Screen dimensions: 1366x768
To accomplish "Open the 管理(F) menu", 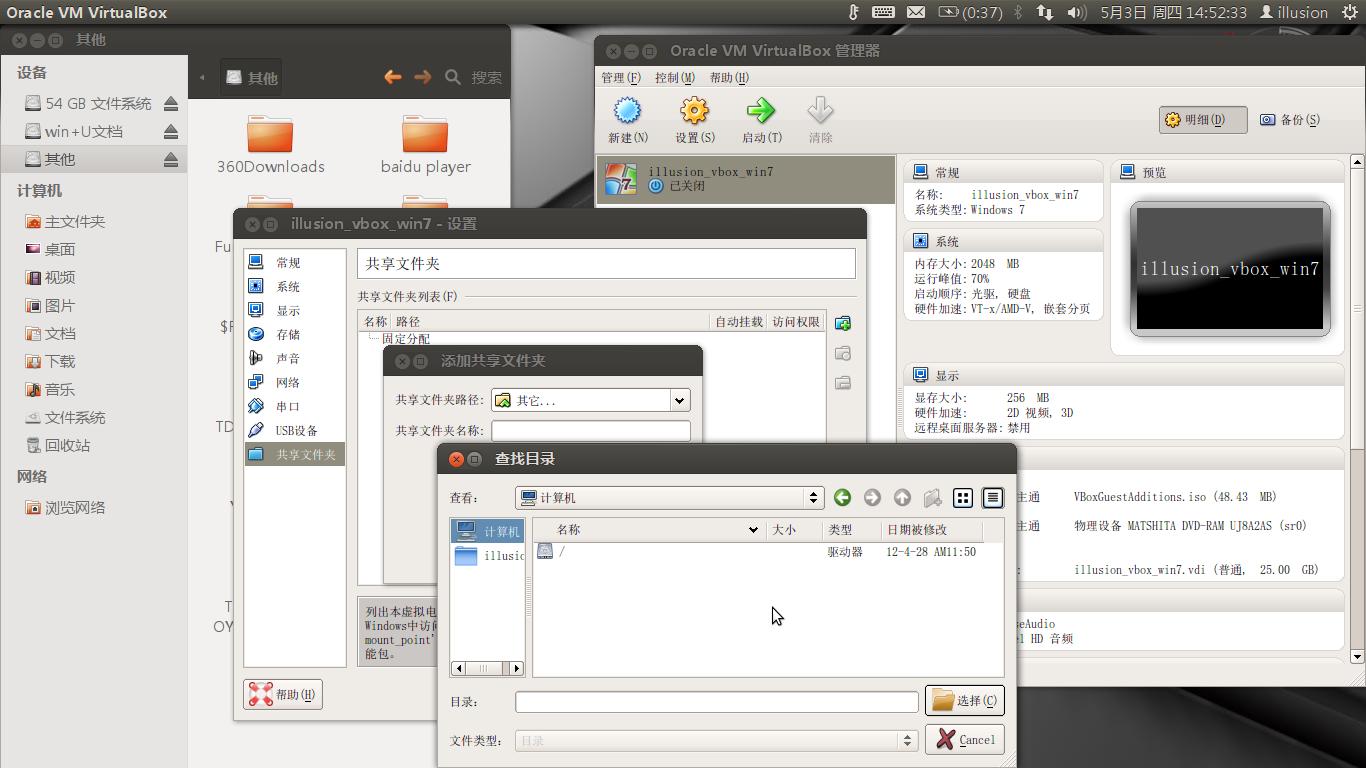I will 620,77.
